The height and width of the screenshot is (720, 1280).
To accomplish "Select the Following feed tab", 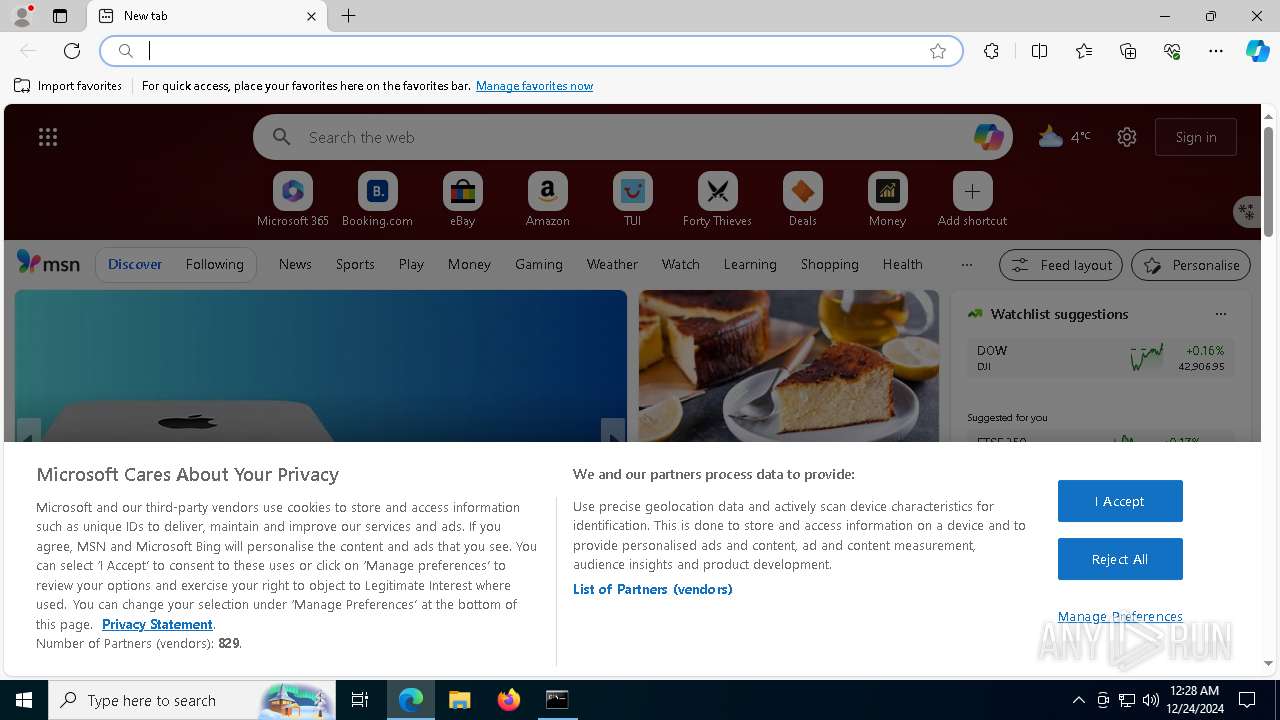I will pyautogui.click(x=215, y=264).
